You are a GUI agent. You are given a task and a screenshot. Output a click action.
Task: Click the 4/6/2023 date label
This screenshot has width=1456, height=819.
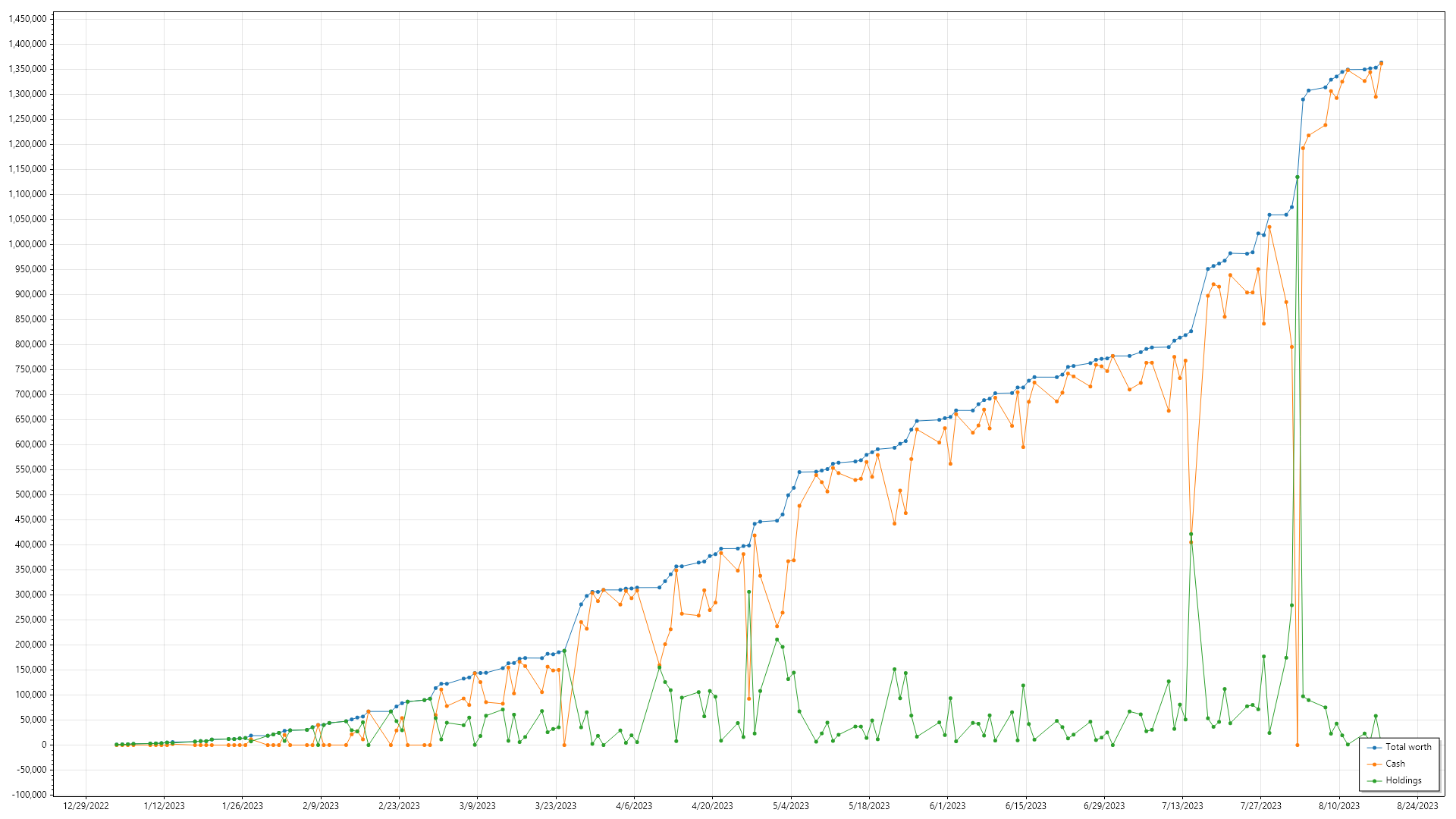[x=634, y=806]
